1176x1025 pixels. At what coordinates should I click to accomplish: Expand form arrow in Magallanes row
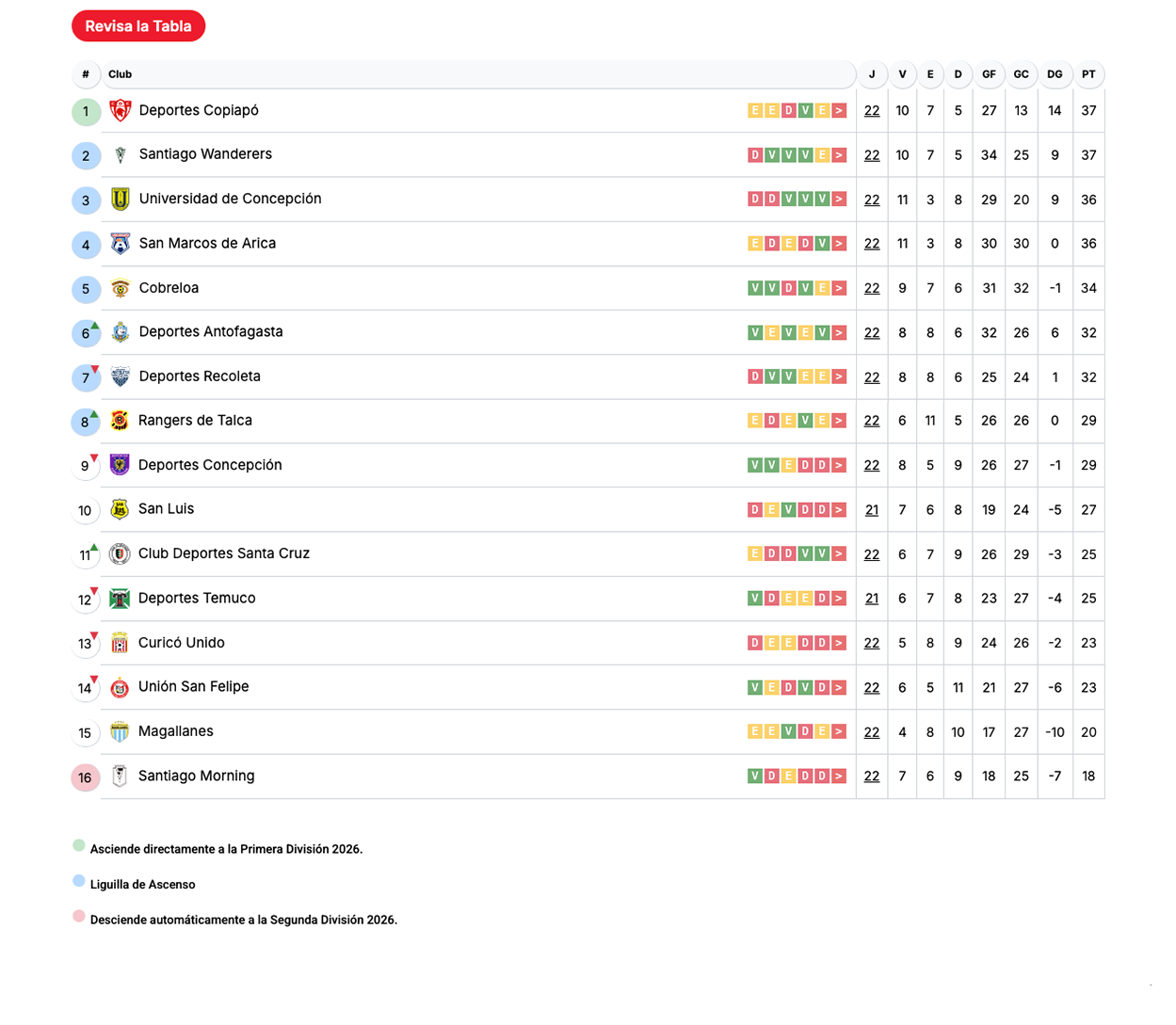tap(839, 731)
